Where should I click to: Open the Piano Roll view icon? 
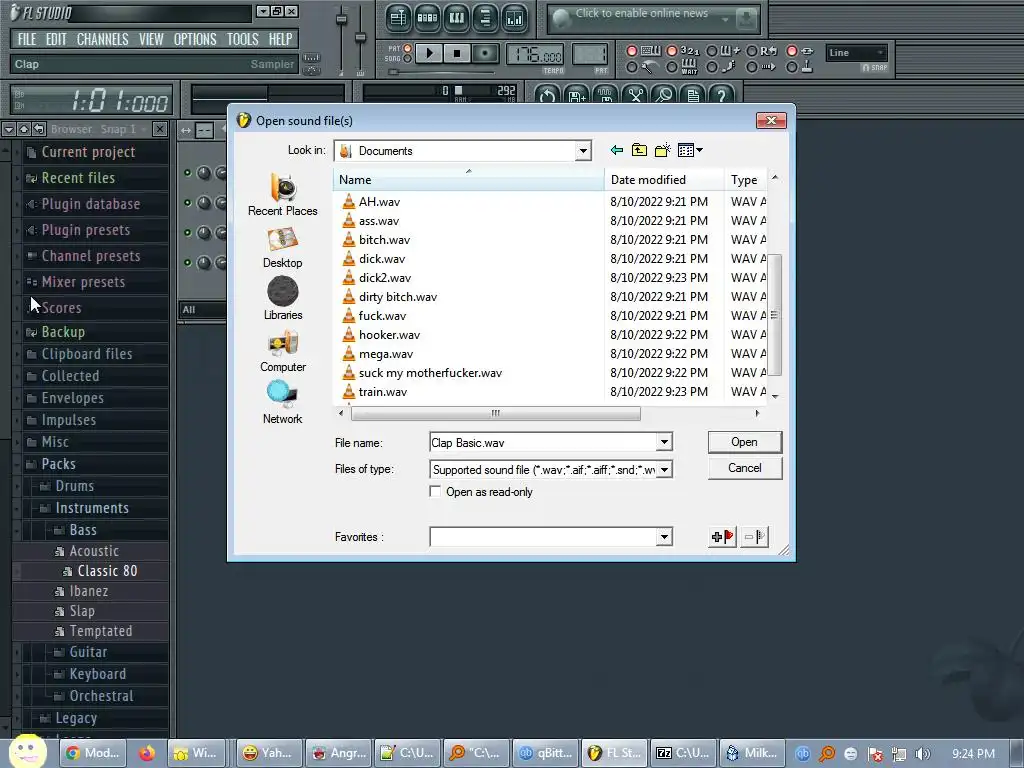click(x=456, y=18)
